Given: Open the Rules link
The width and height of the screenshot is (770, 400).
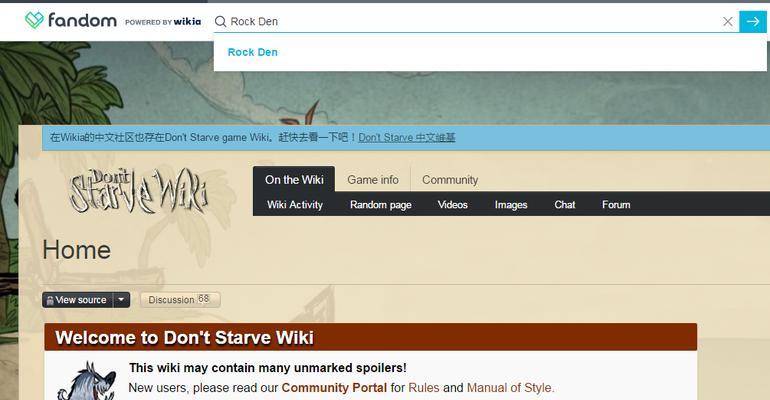Looking at the screenshot, I should pos(424,388).
